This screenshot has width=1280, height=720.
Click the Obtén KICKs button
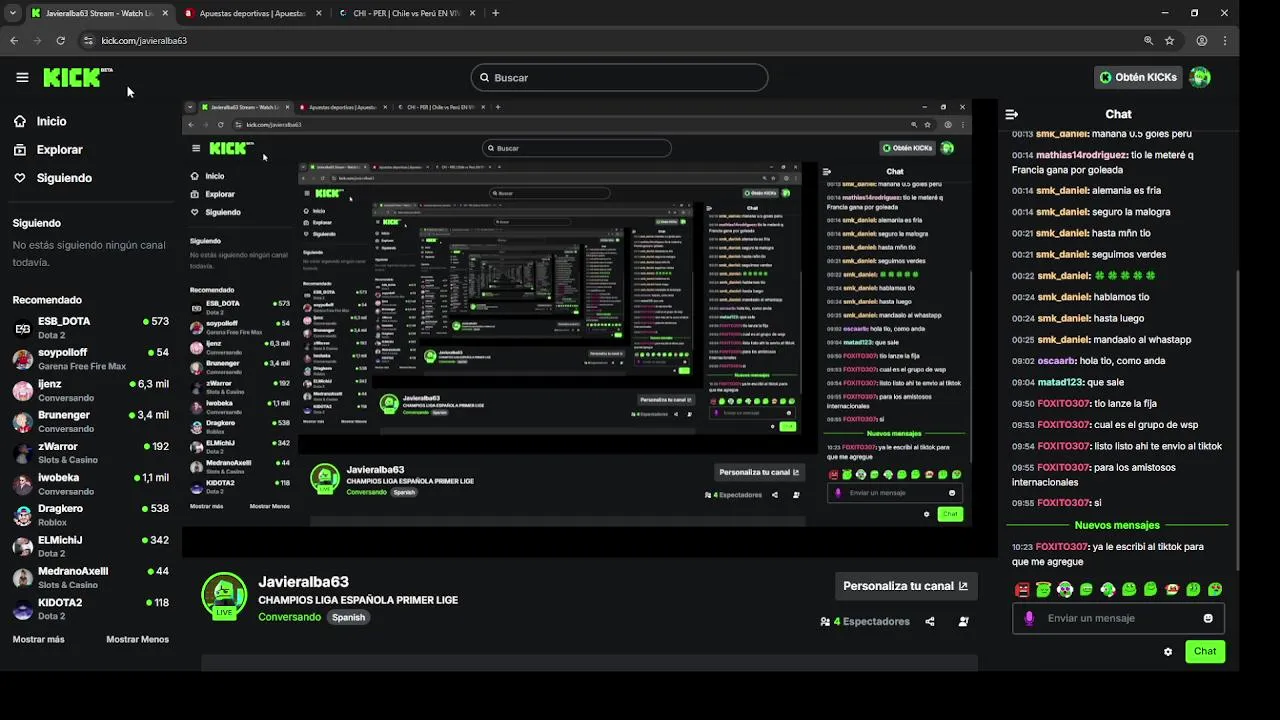[x=1139, y=77]
